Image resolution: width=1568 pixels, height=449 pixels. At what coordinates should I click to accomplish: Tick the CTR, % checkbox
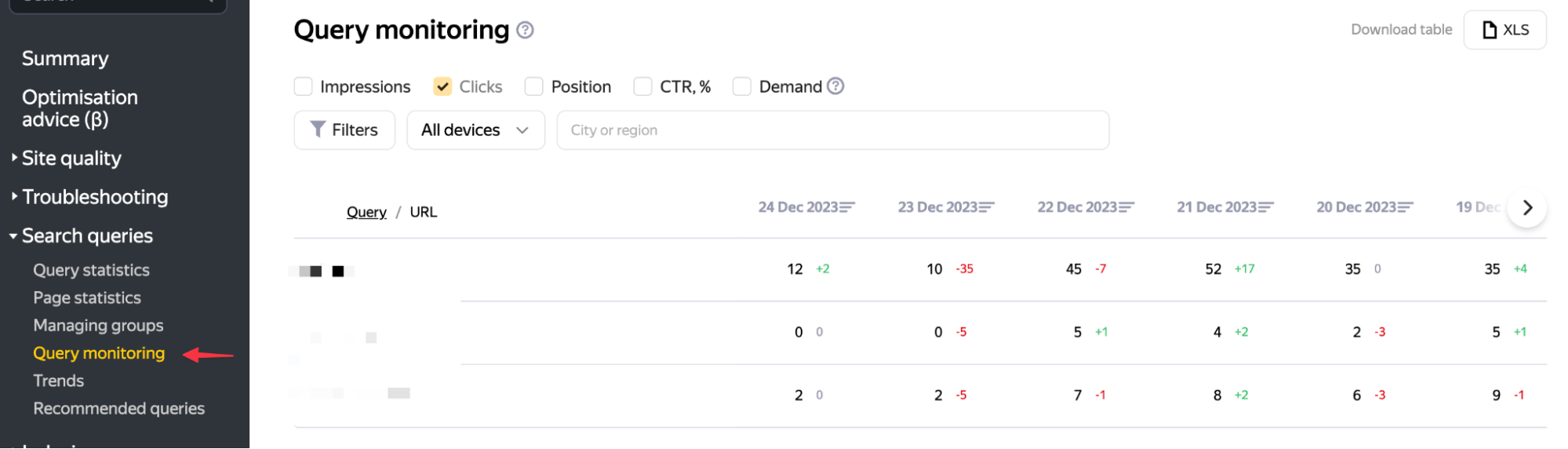point(643,86)
